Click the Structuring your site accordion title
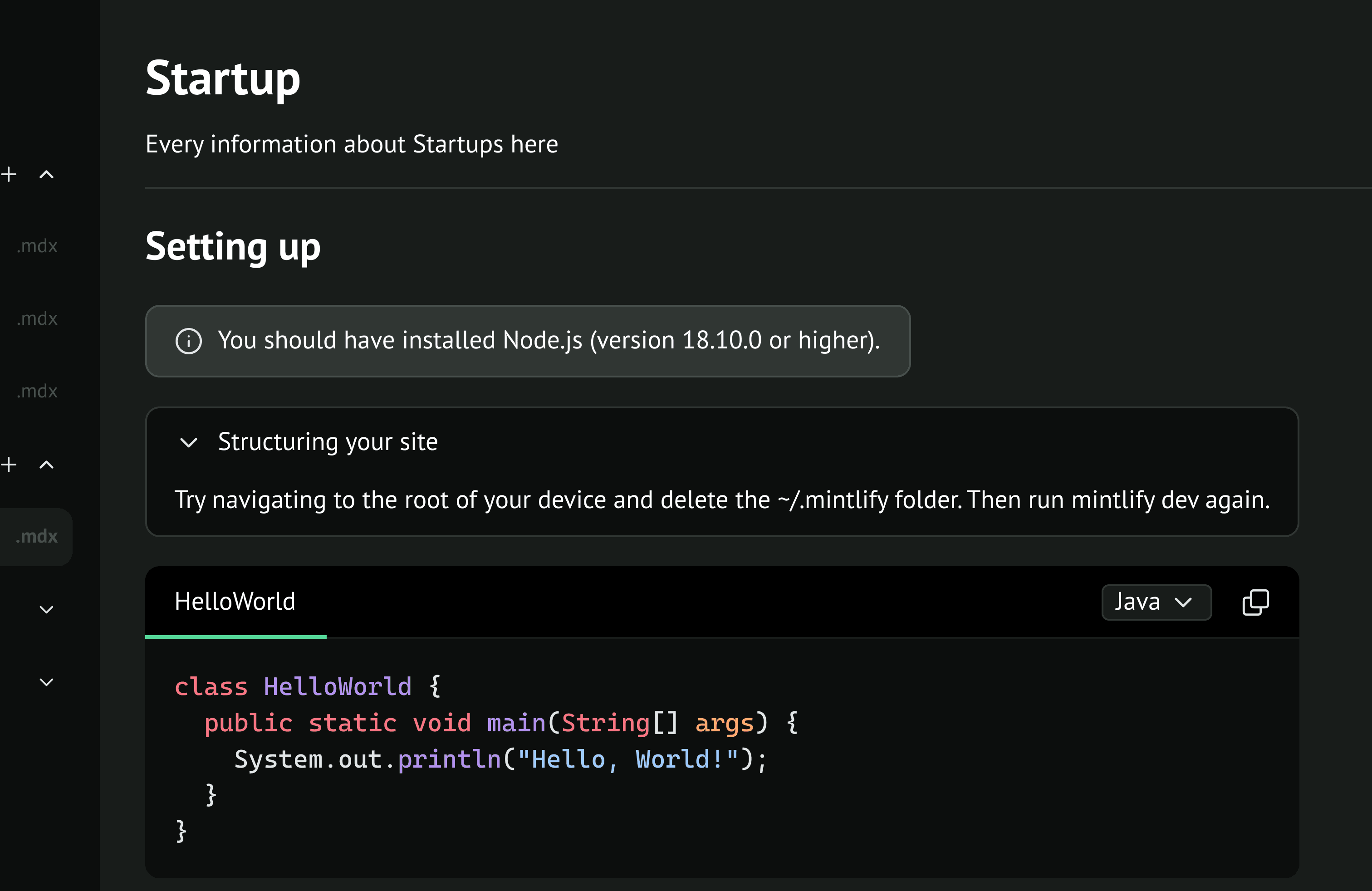The height and width of the screenshot is (891, 1372). pos(328,442)
